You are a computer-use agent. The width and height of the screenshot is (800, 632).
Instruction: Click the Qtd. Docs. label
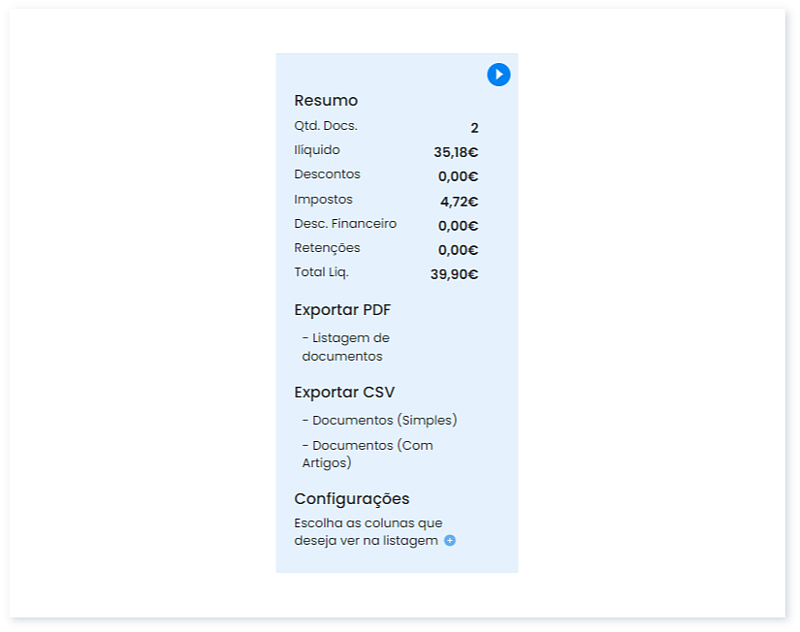click(x=326, y=126)
